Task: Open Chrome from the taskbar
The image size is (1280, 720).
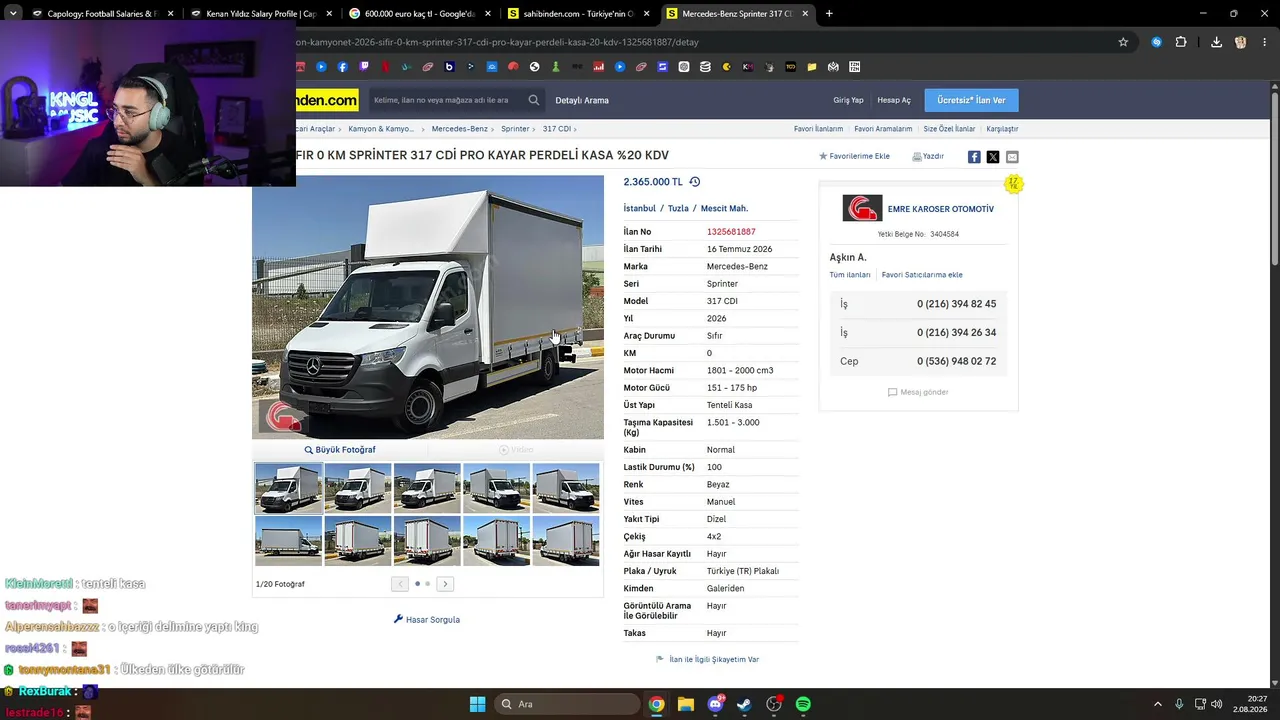Action: pyautogui.click(x=656, y=704)
